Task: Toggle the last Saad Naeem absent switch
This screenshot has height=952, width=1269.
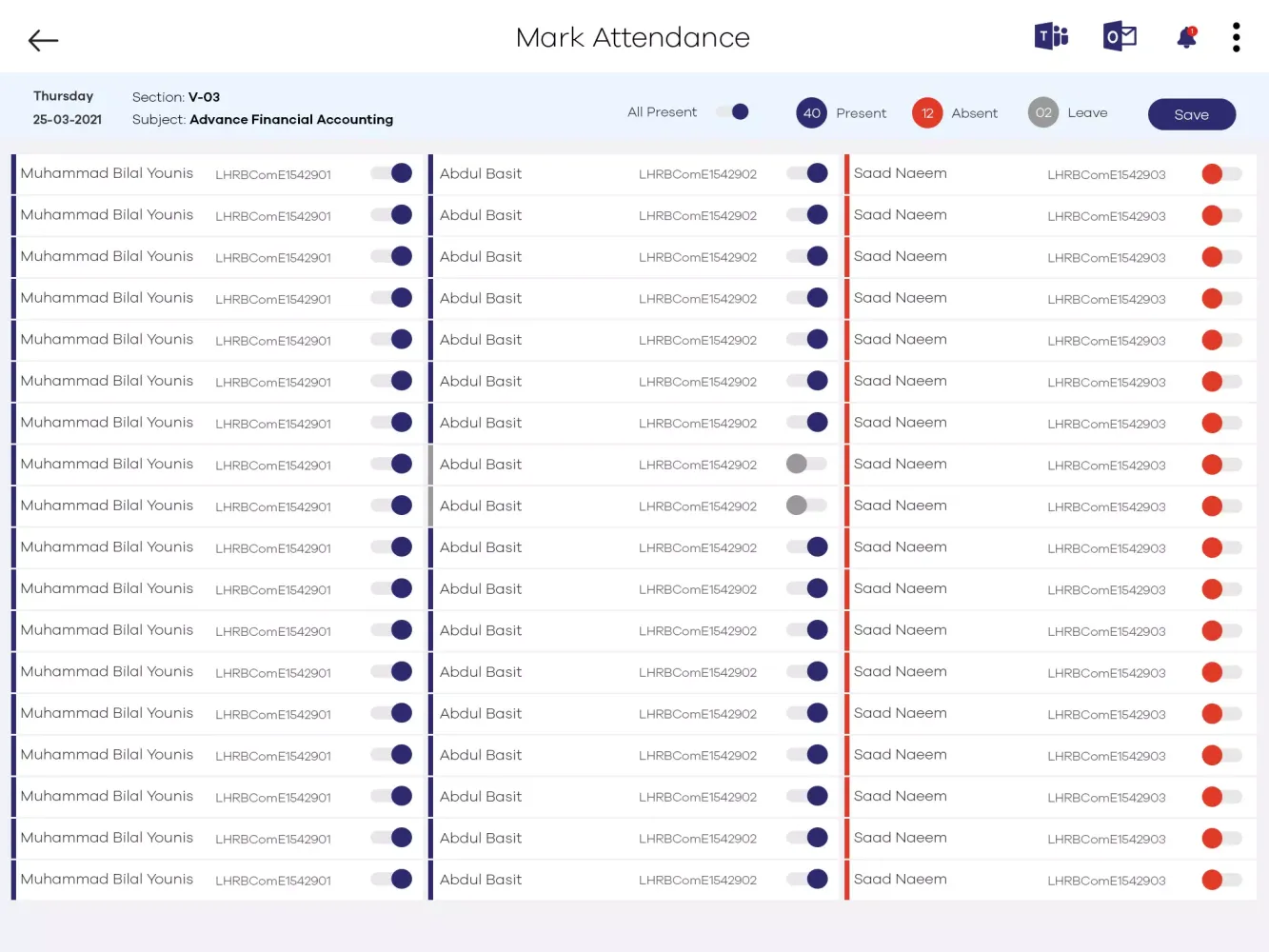Action: (1221, 881)
